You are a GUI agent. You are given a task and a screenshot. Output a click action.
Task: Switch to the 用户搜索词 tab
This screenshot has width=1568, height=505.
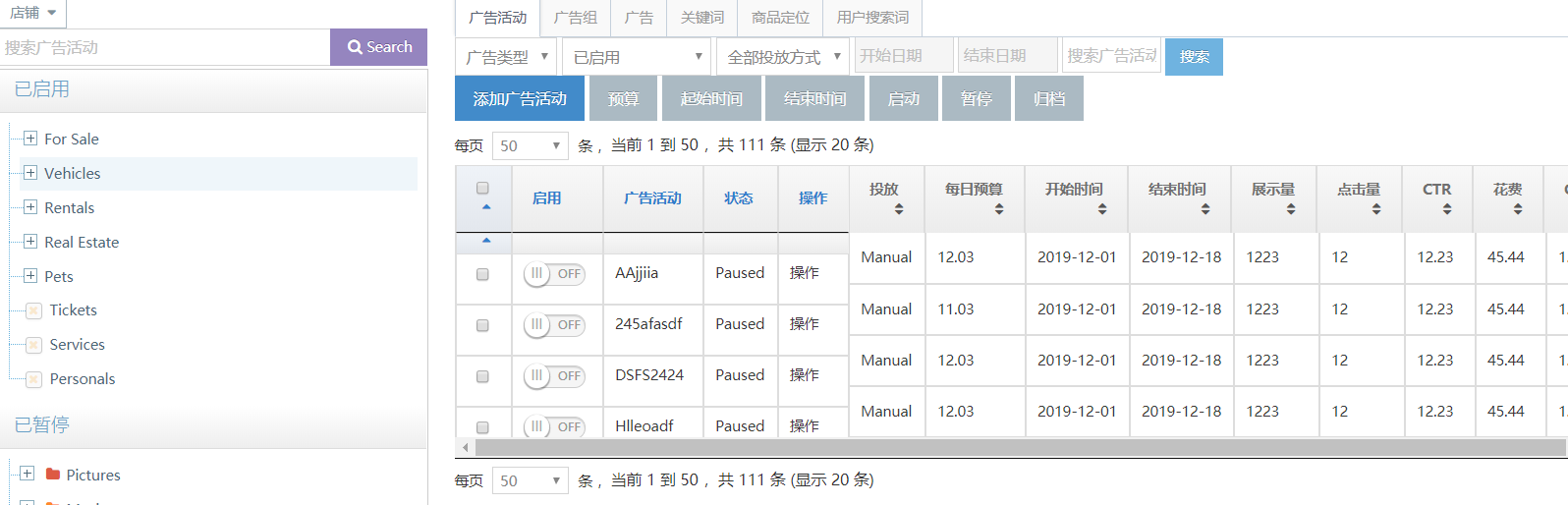click(872, 18)
